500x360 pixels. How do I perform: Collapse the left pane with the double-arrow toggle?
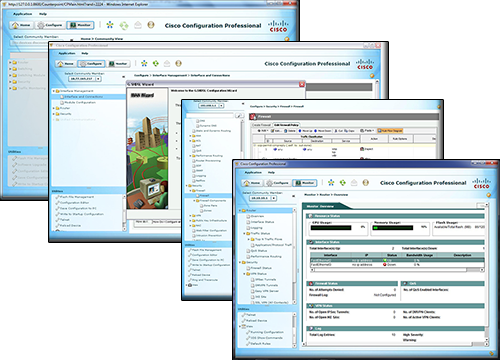point(293,196)
